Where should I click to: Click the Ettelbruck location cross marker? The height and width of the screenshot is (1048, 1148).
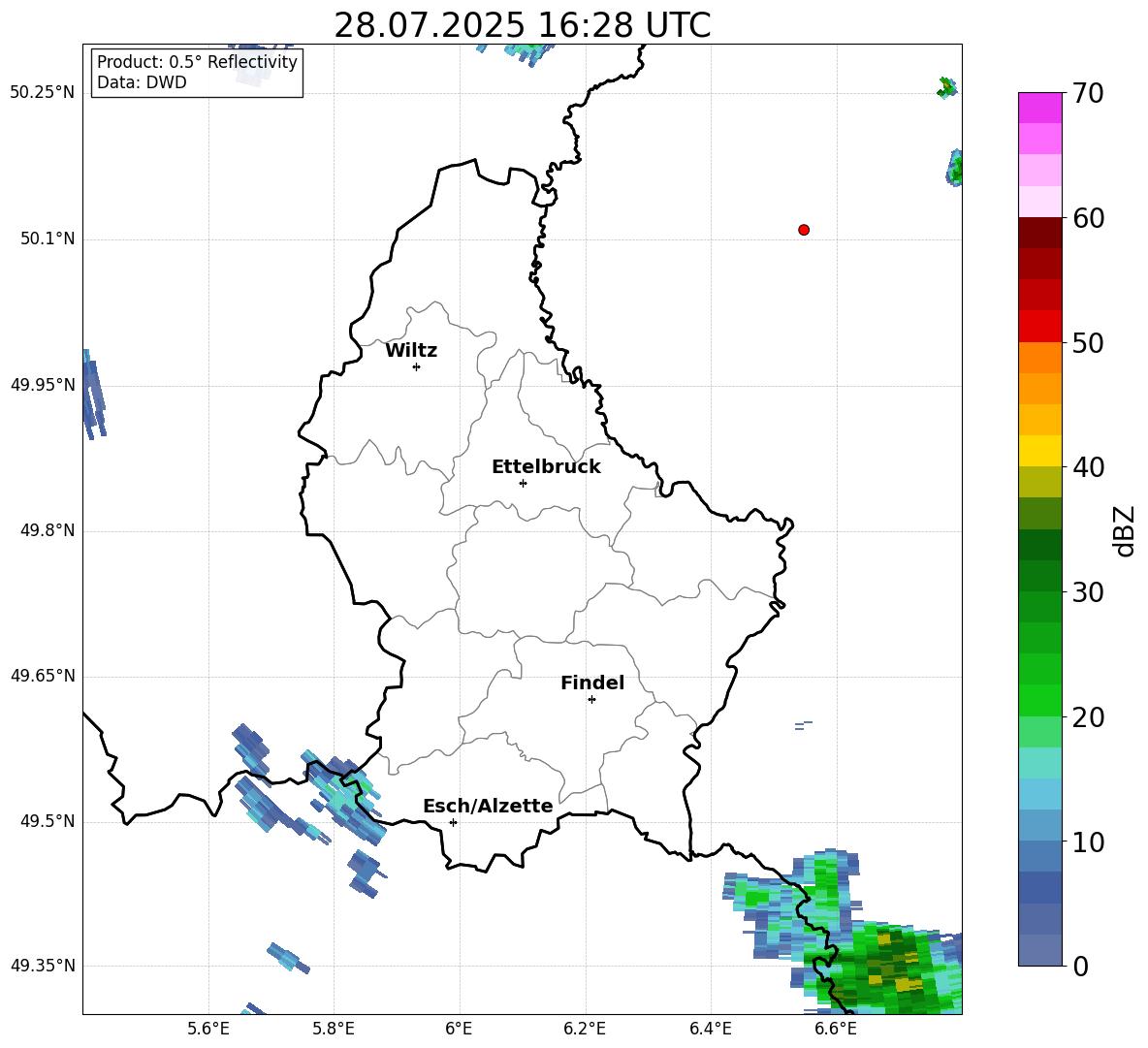point(523,483)
